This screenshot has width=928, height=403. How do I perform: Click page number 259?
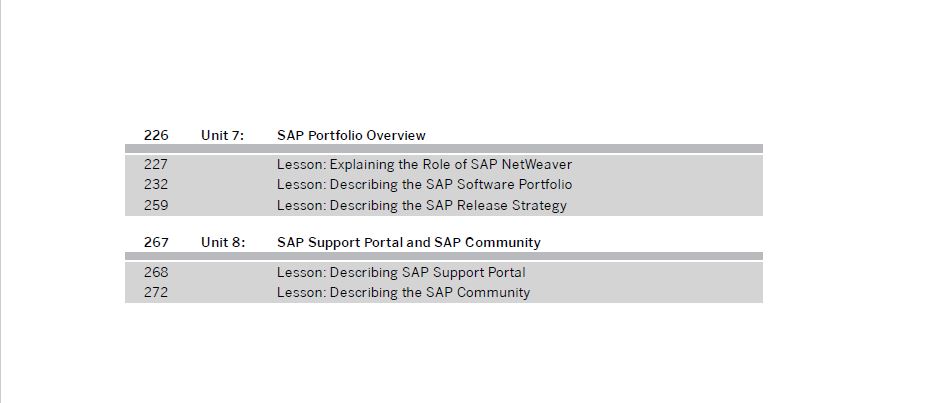(x=156, y=205)
